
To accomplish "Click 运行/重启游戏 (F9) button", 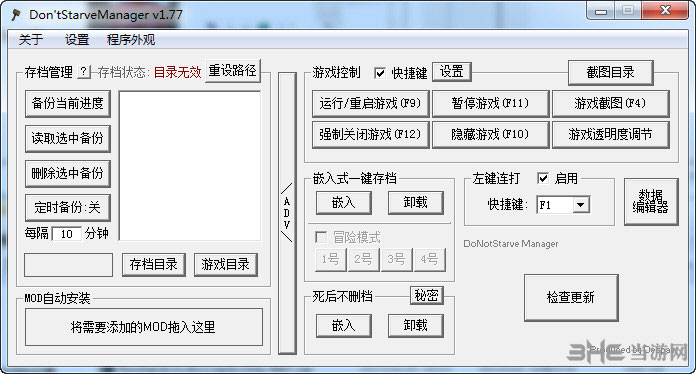I will click(x=371, y=104).
